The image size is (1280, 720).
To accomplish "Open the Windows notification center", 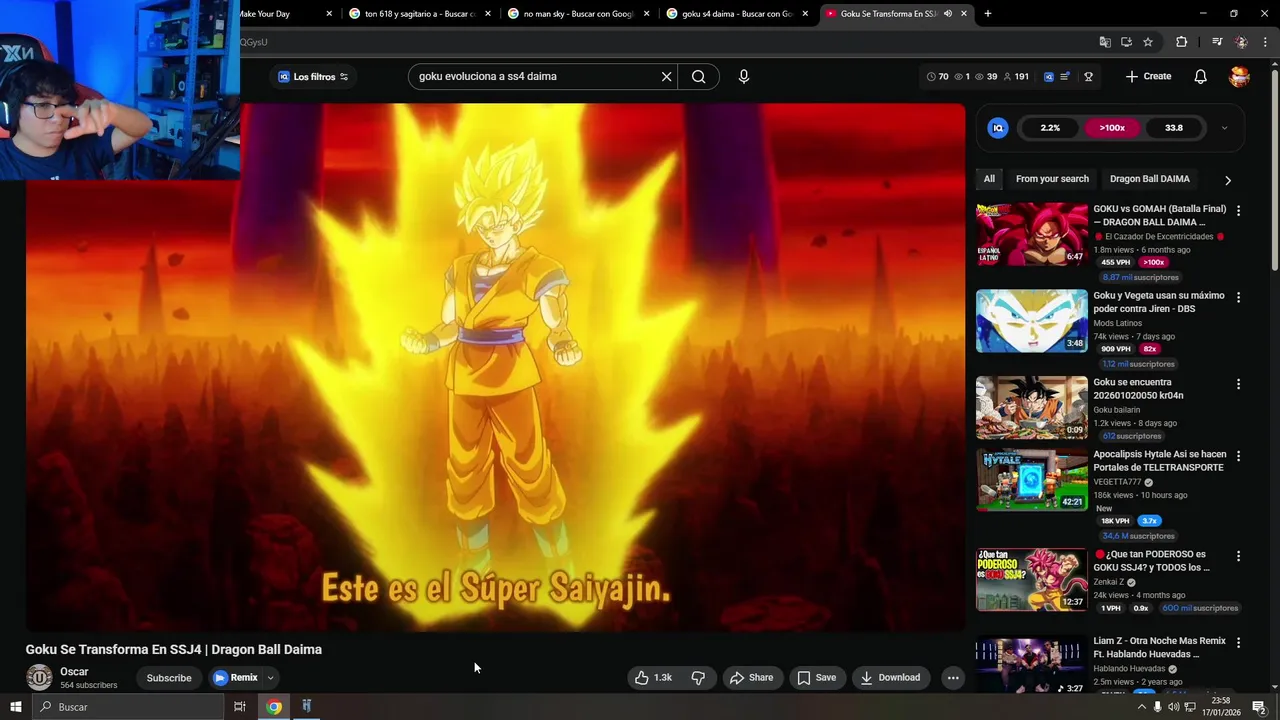I will pyautogui.click(x=1259, y=707).
